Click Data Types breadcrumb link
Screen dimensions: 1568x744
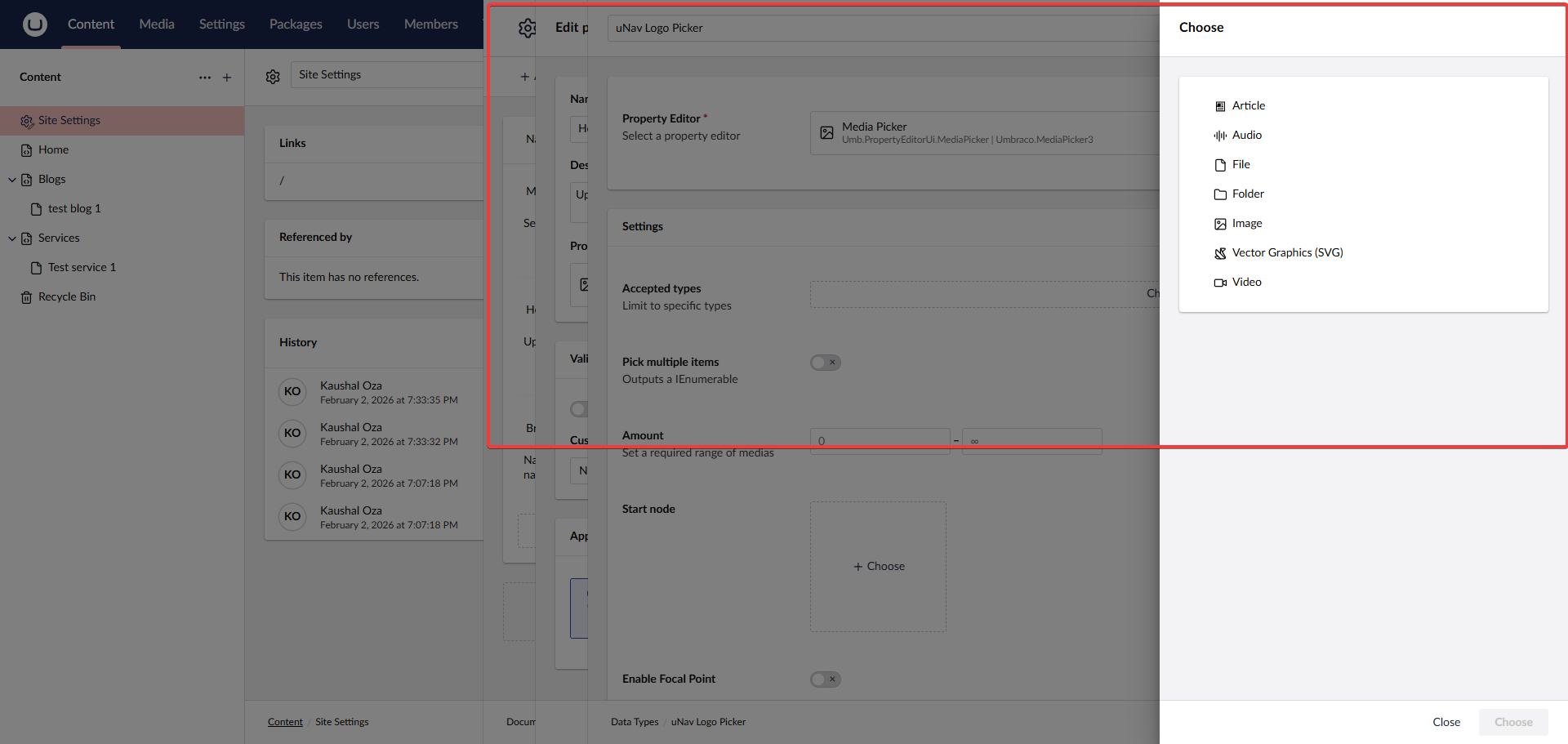tap(635, 722)
